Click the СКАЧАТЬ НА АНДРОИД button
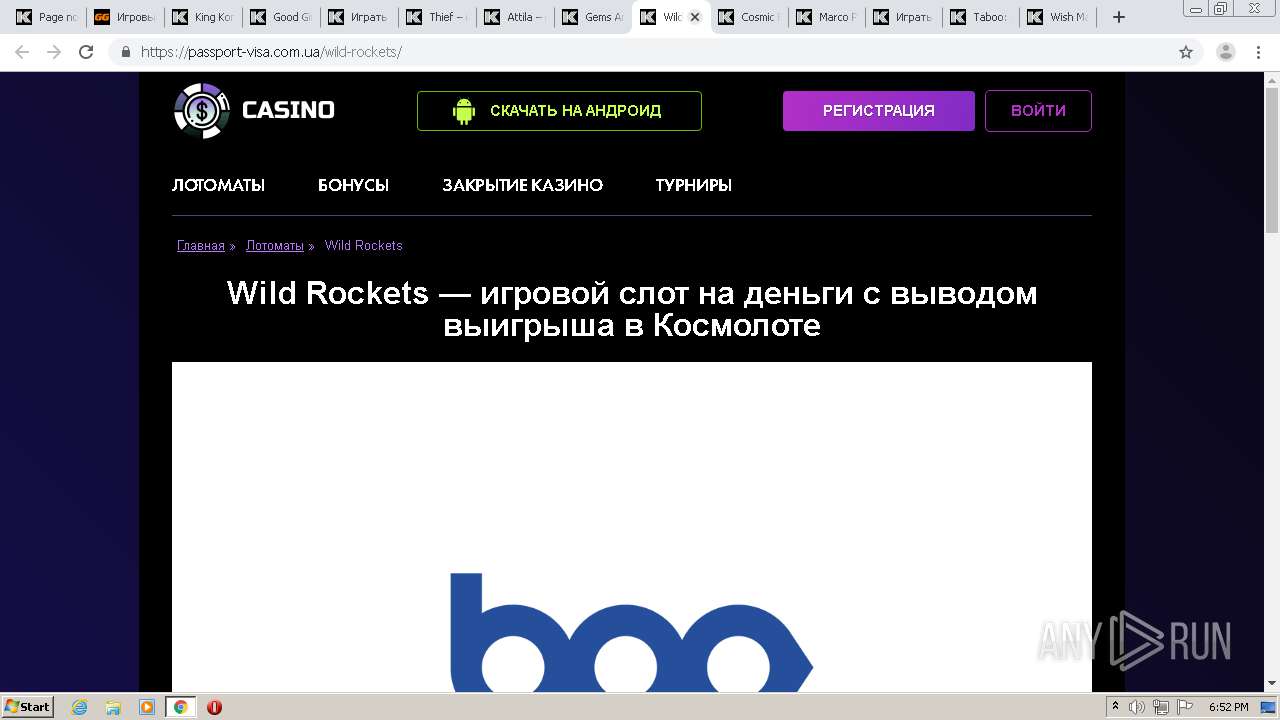Viewport: 1280px width, 720px height. tap(559, 111)
